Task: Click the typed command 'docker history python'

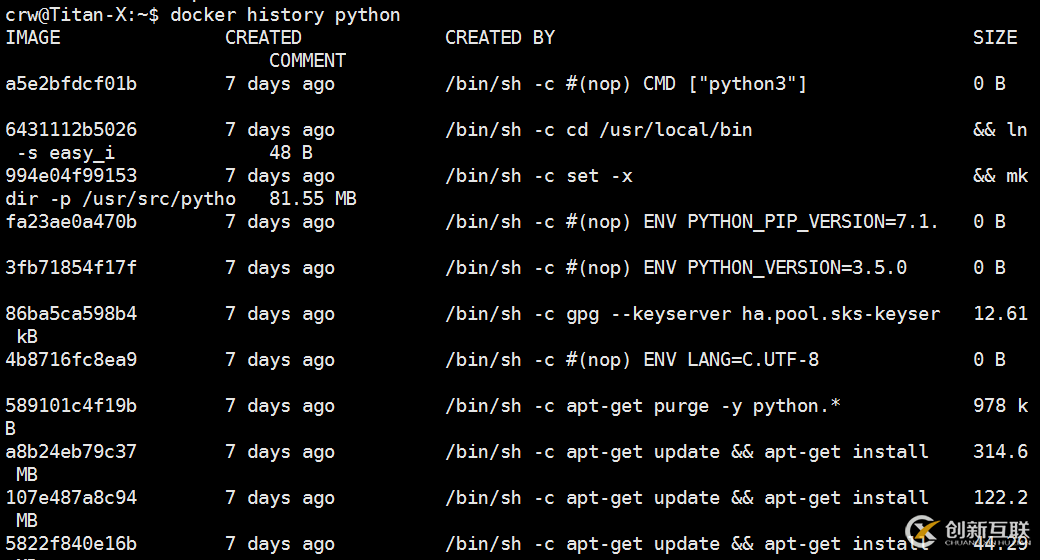Action: [x=285, y=15]
